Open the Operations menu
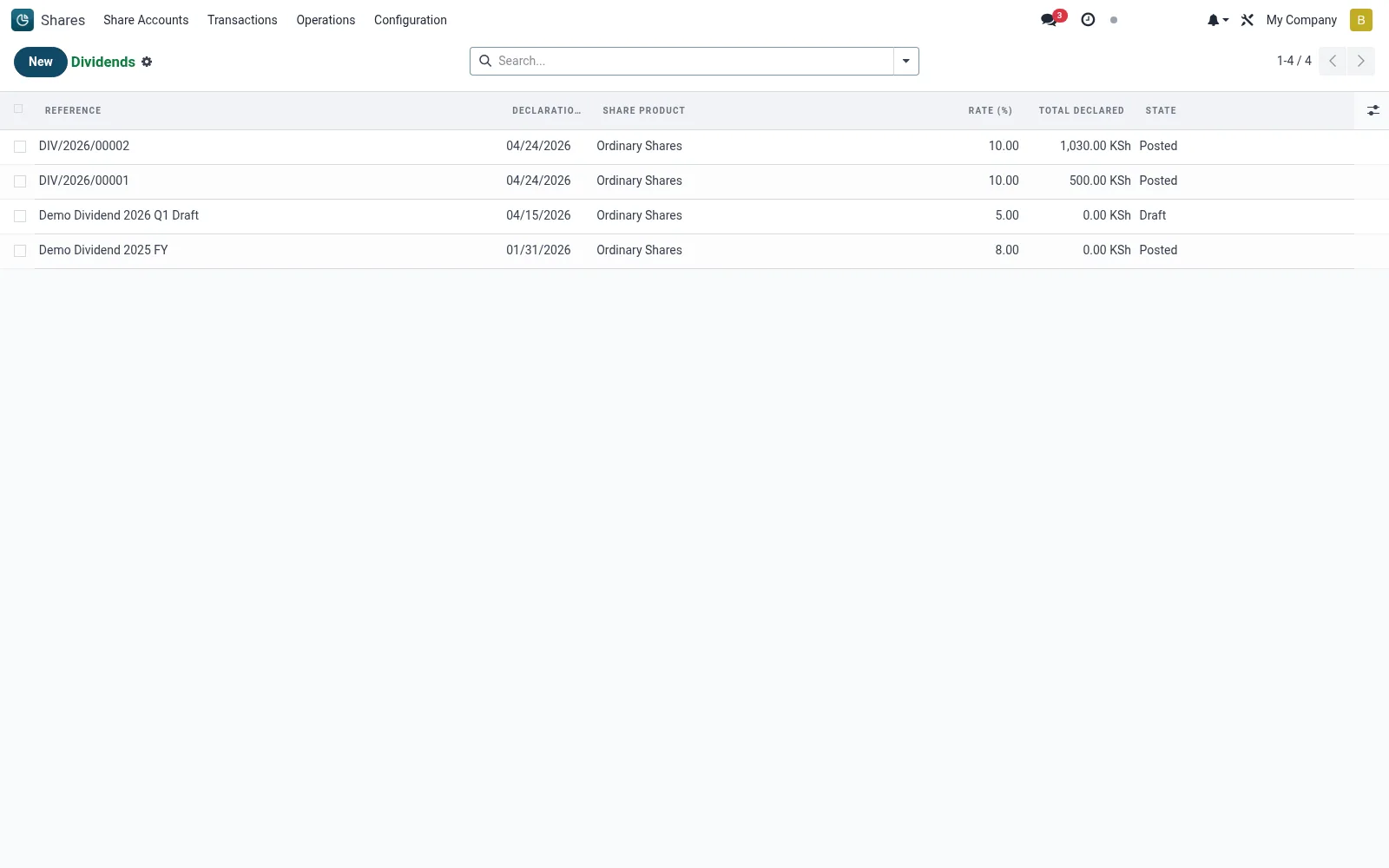The width and height of the screenshot is (1389, 868). pyautogui.click(x=326, y=20)
